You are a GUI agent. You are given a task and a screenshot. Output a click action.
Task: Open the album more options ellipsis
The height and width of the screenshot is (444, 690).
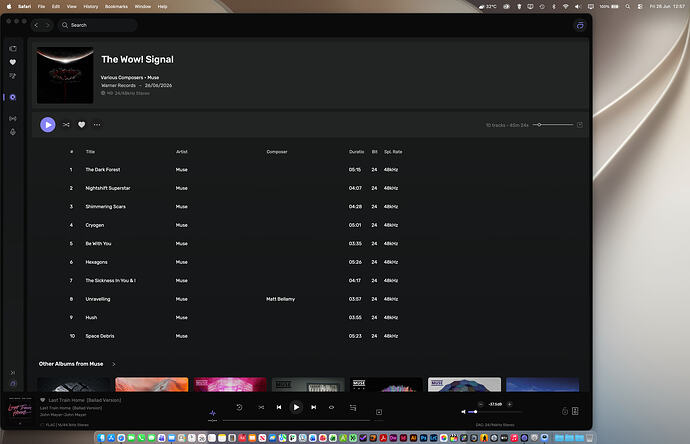pyautogui.click(x=97, y=125)
